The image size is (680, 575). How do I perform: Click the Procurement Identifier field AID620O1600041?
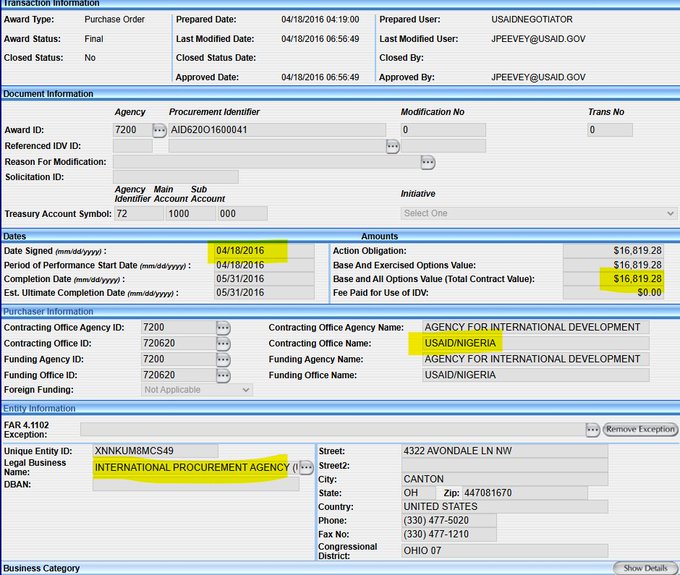pyautogui.click(x=277, y=130)
